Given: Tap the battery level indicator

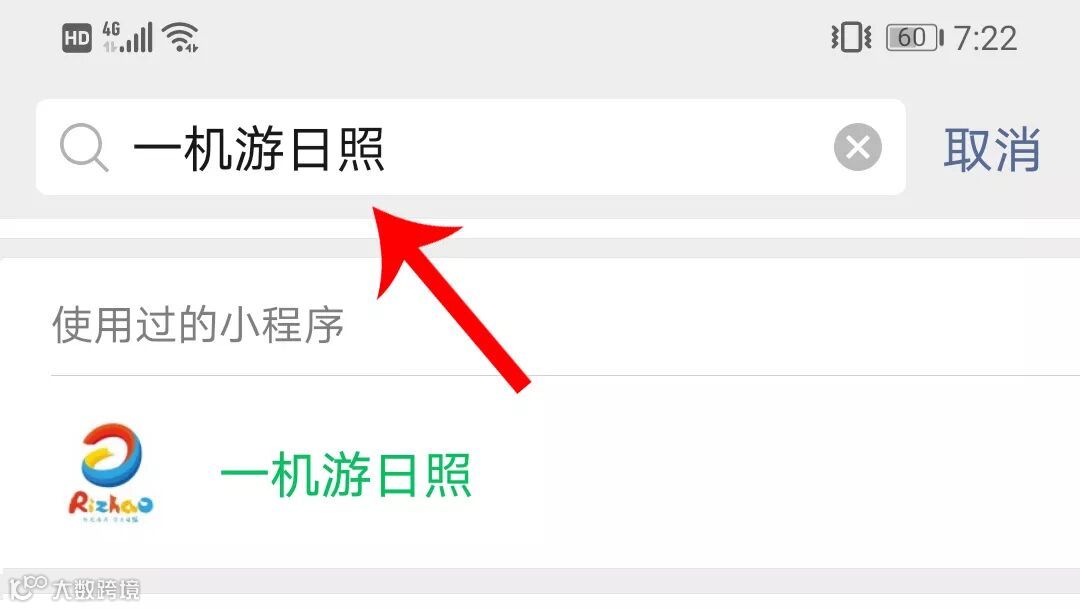Looking at the screenshot, I should coord(915,37).
